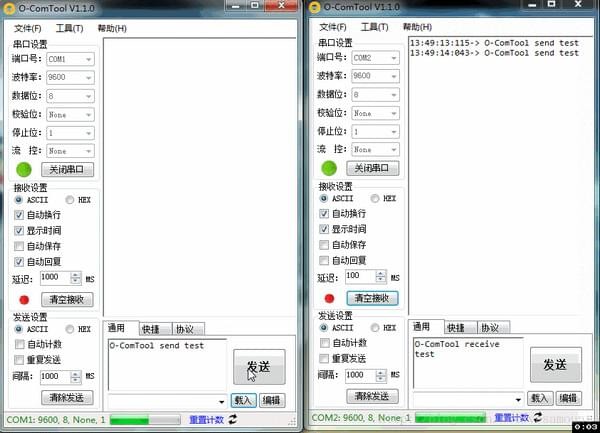The image size is (600, 433).
Task: Click 重置计数 link in the left status bar
Action: (207, 420)
